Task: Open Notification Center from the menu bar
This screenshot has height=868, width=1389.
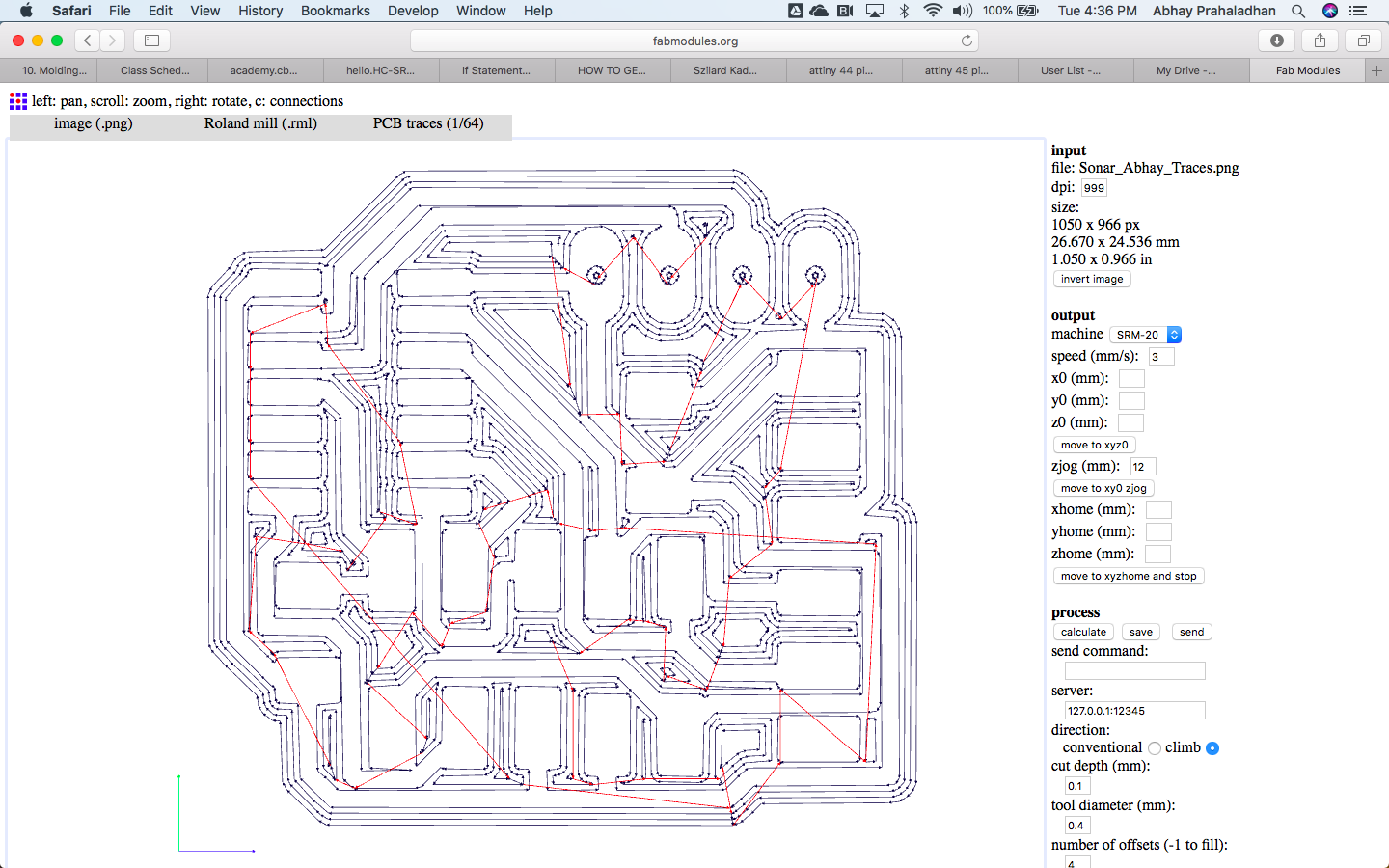Action: pyautogui.click(x=1358, y=11)
